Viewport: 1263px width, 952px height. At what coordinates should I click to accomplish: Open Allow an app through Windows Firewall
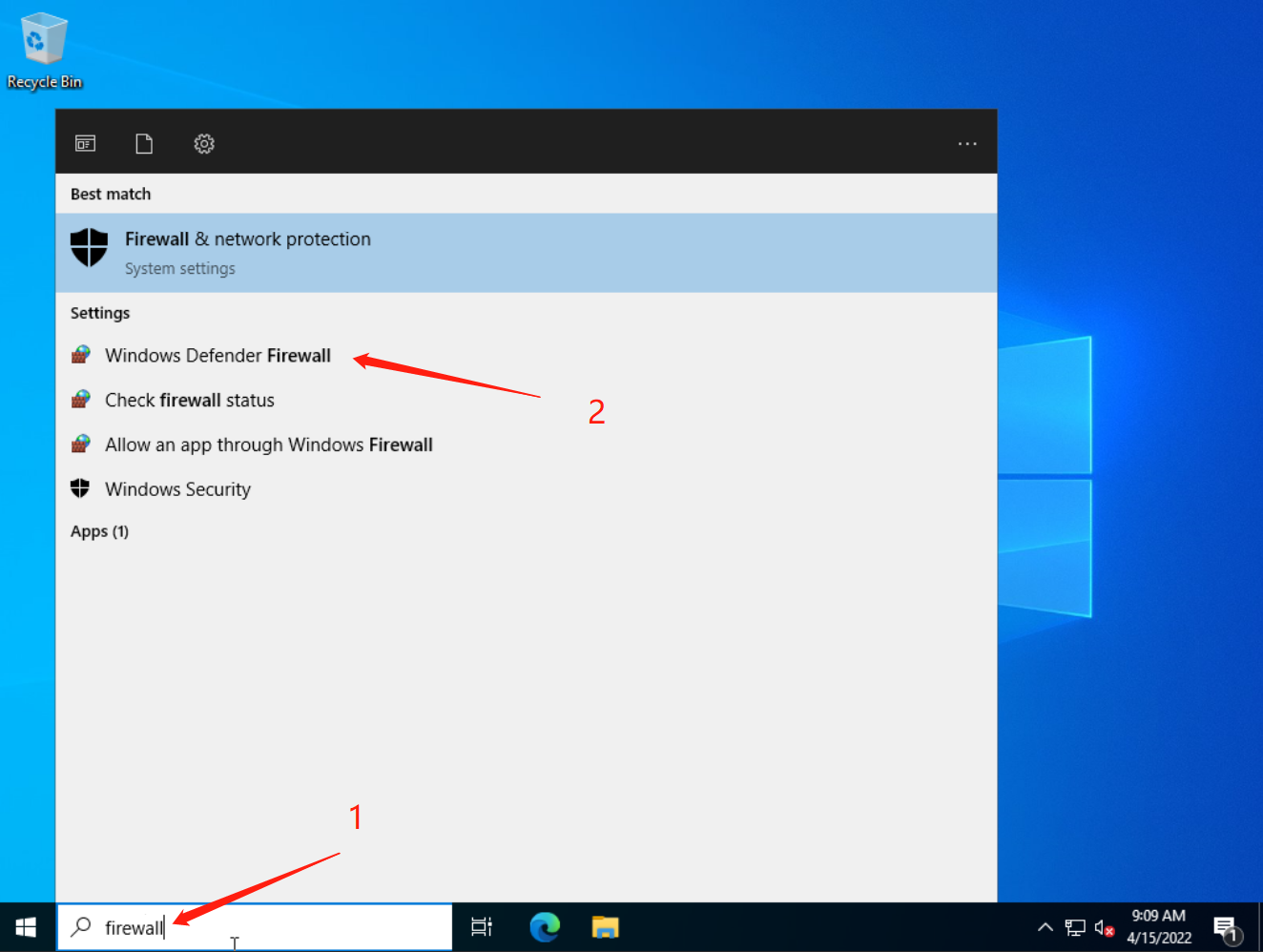tap(269, 445)
